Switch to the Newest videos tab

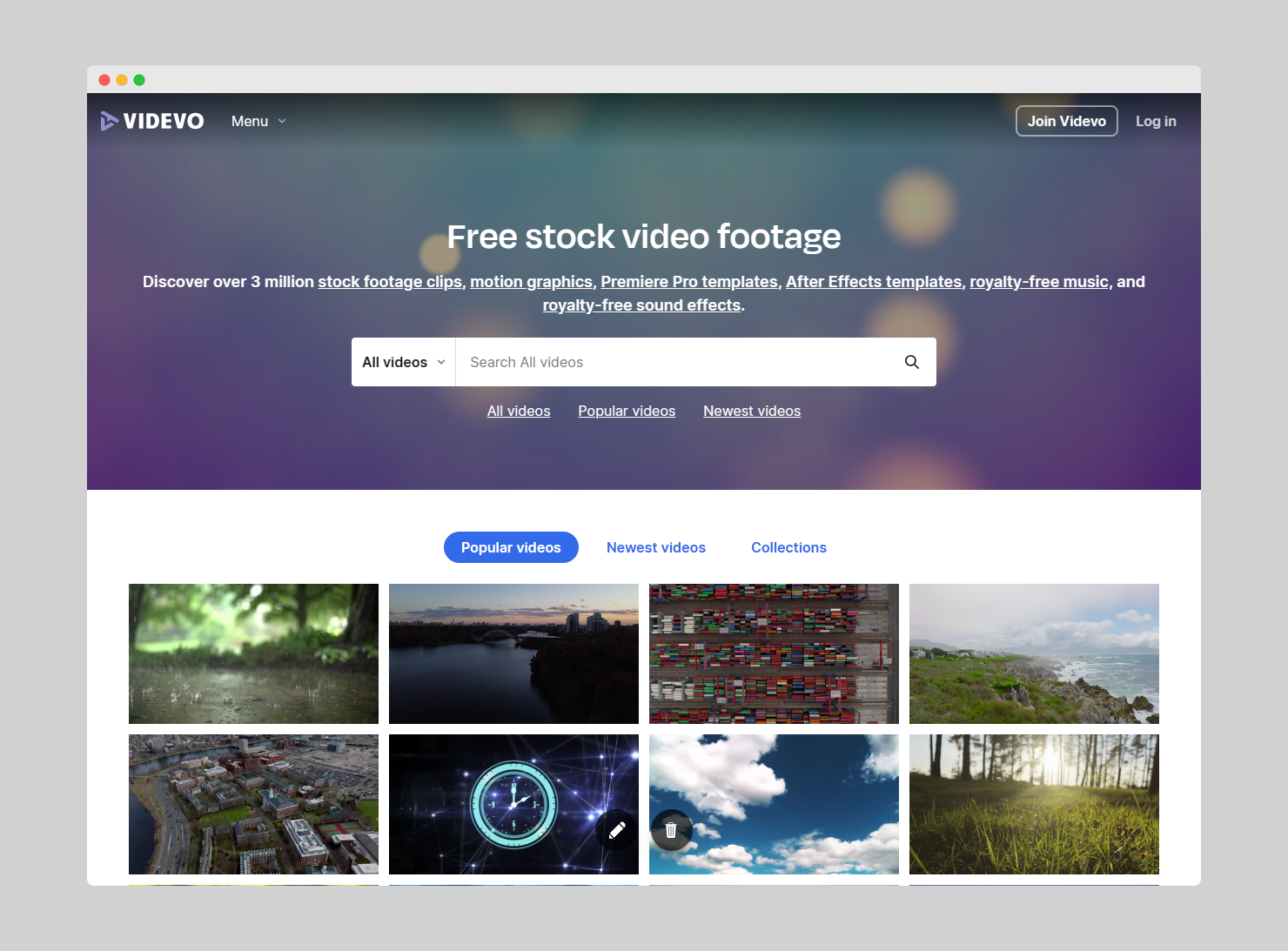[655, 547]
